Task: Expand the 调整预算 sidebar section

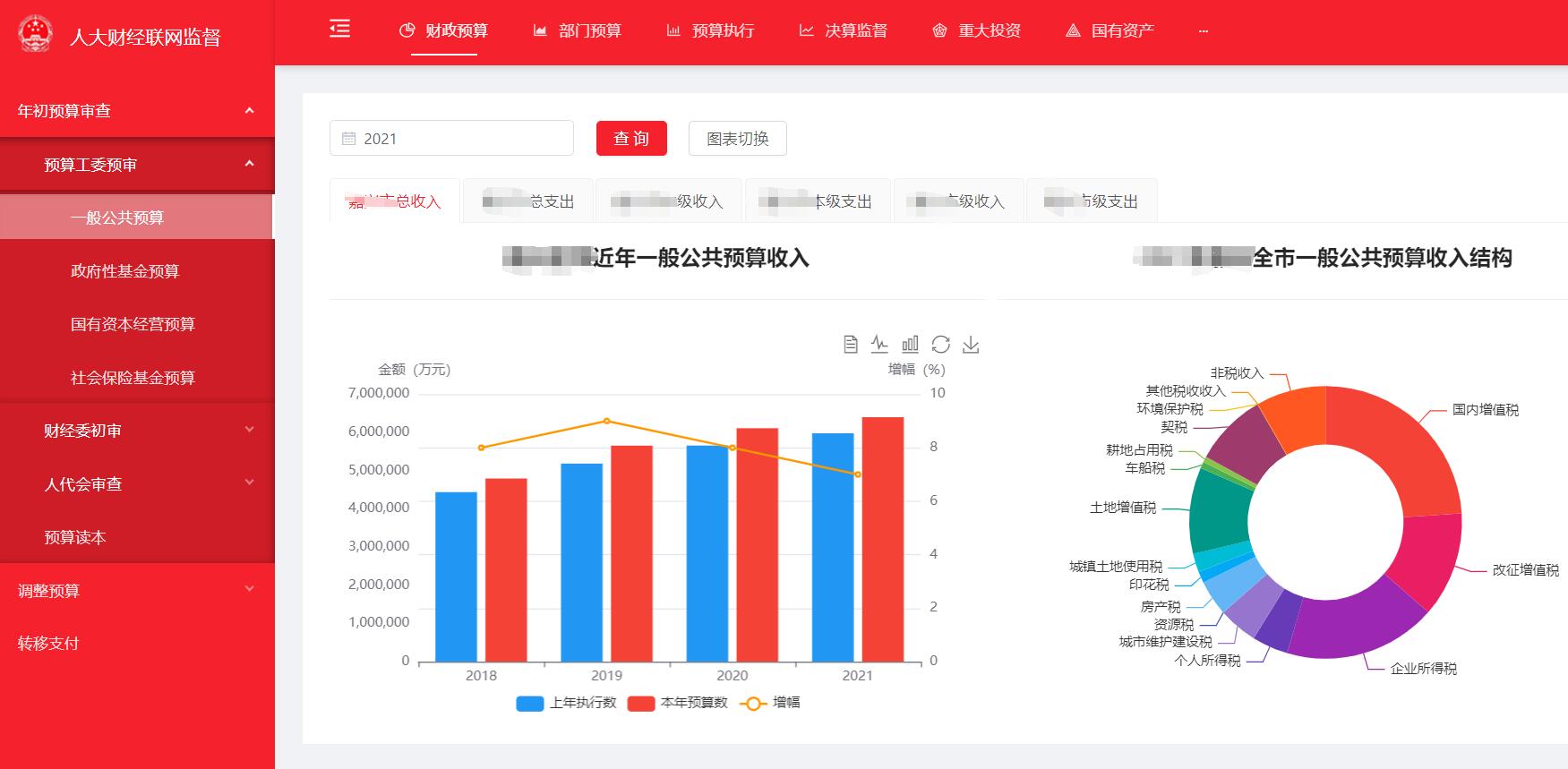Action: tap(137, 591)
